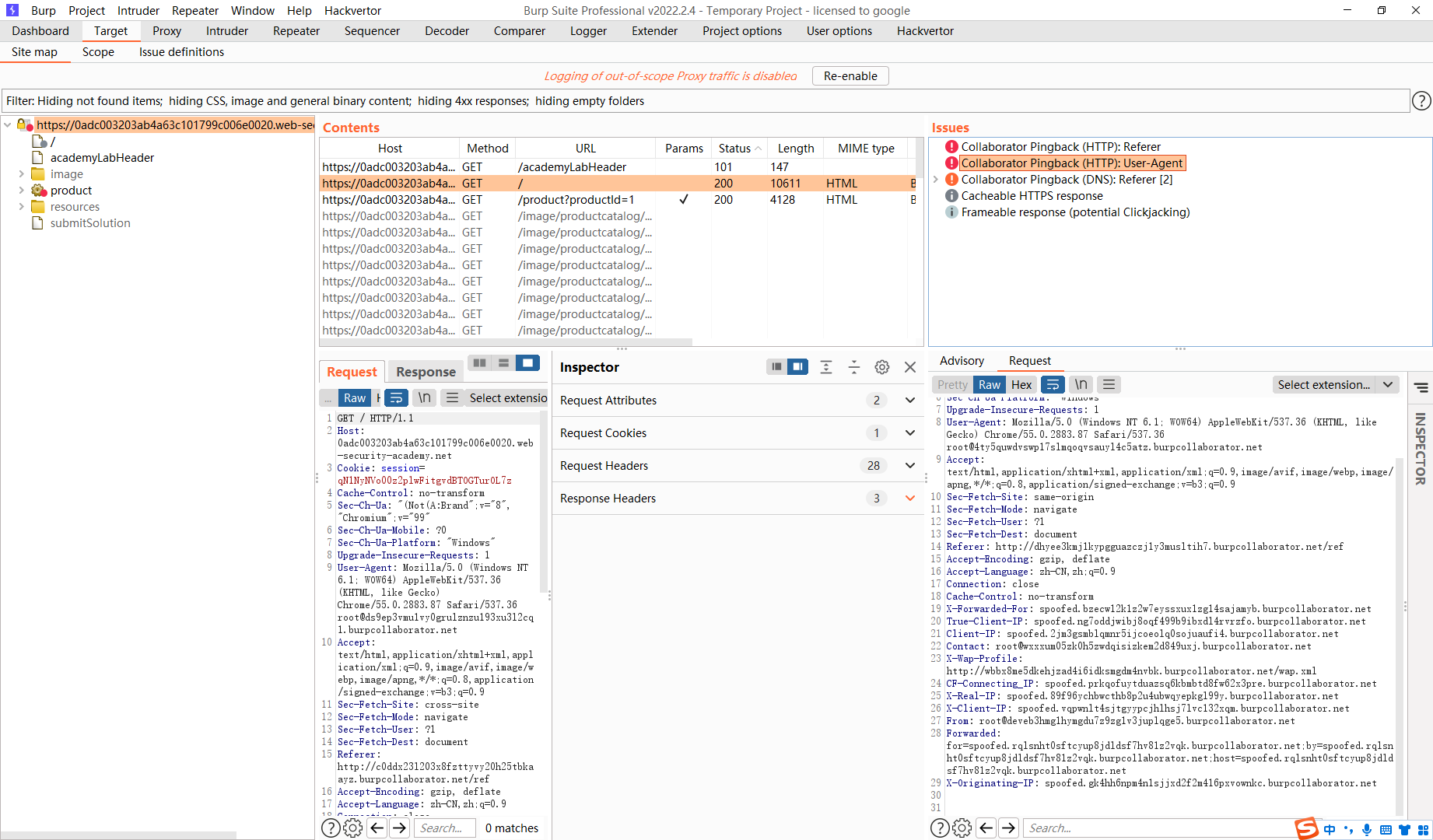Collapse all Inspector sections icon
This screenshot has width=1433, height=840.
854,367
